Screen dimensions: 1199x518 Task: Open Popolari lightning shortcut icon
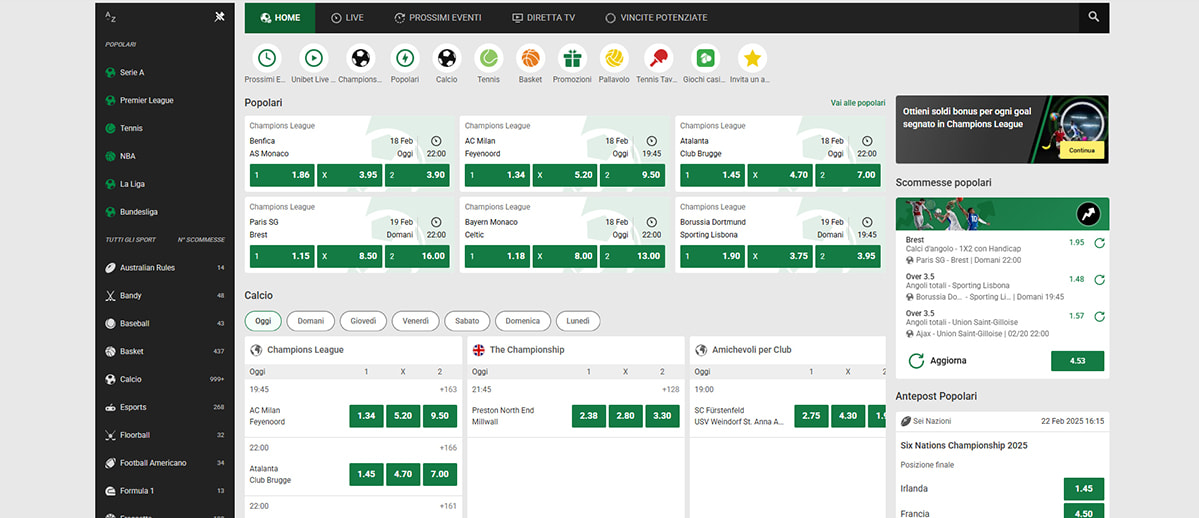[x=405, y=58]
